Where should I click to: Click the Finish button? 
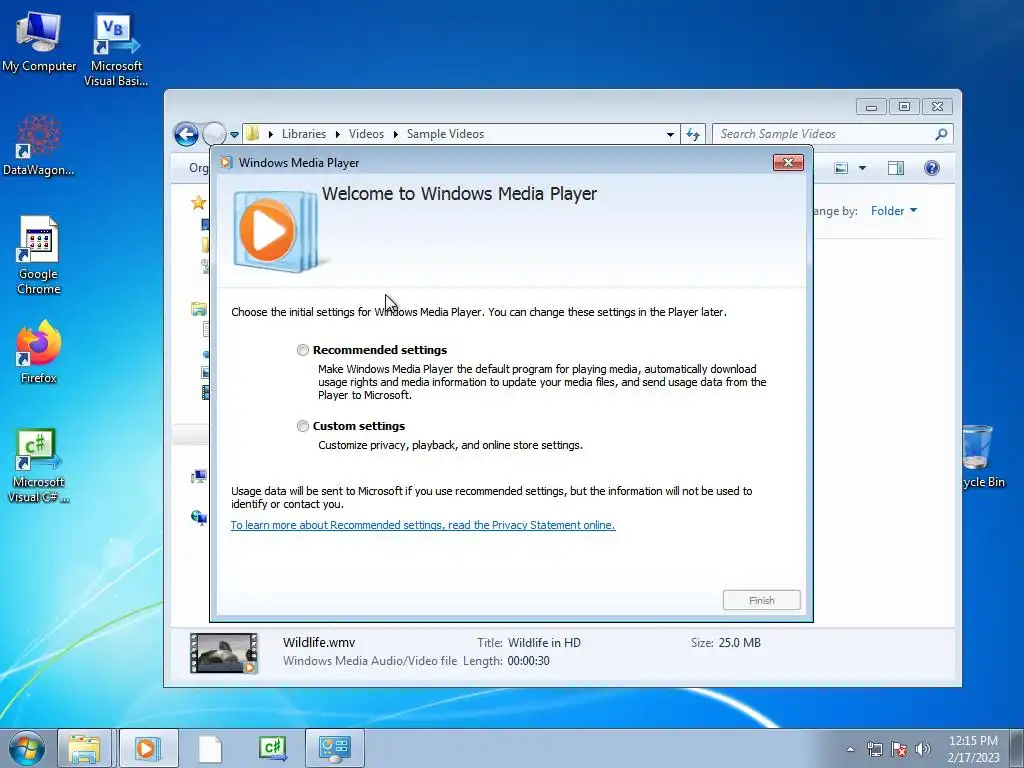click(x=761, y=600)
